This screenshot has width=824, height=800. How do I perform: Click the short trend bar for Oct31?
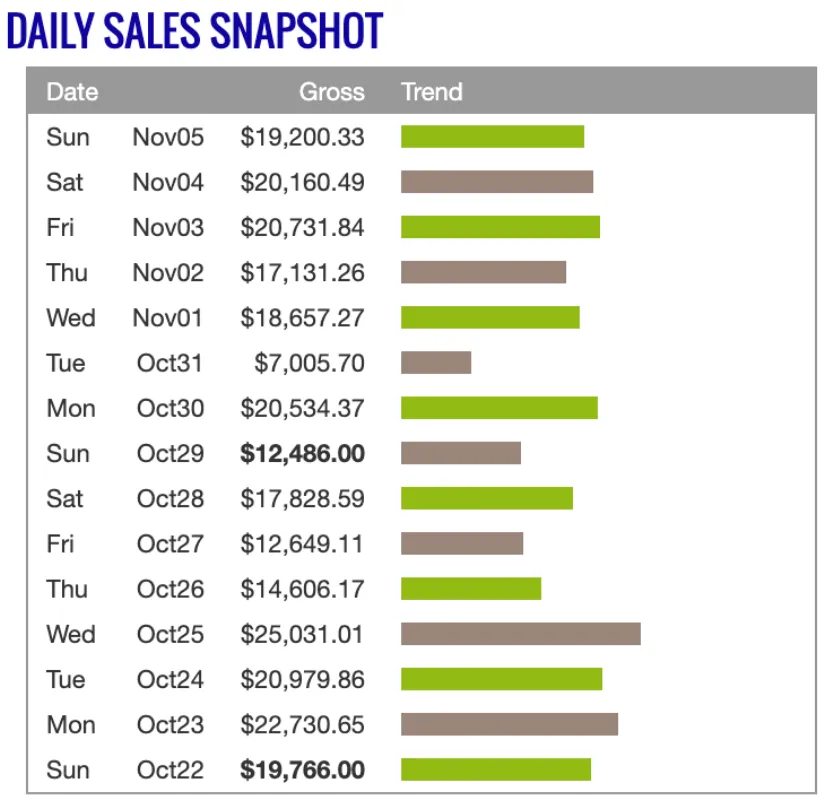click(436, 363)
